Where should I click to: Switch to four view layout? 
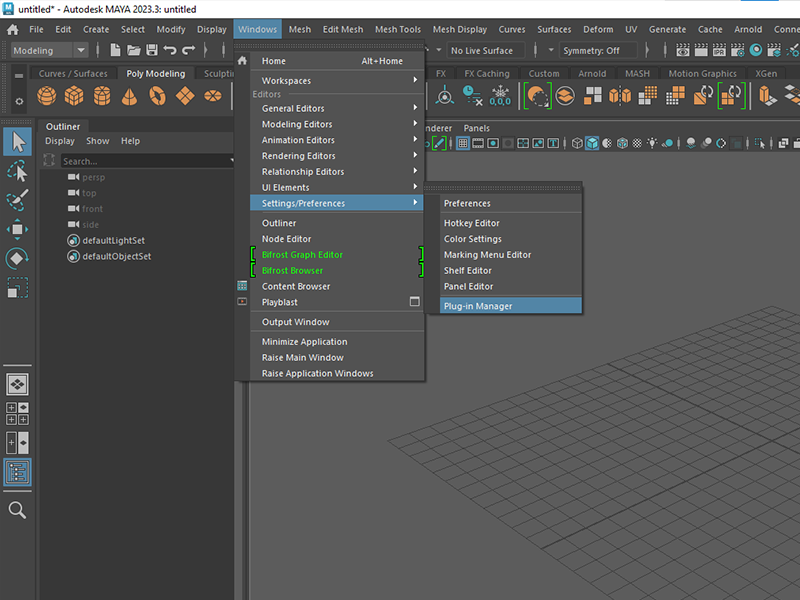pos(18,413)
